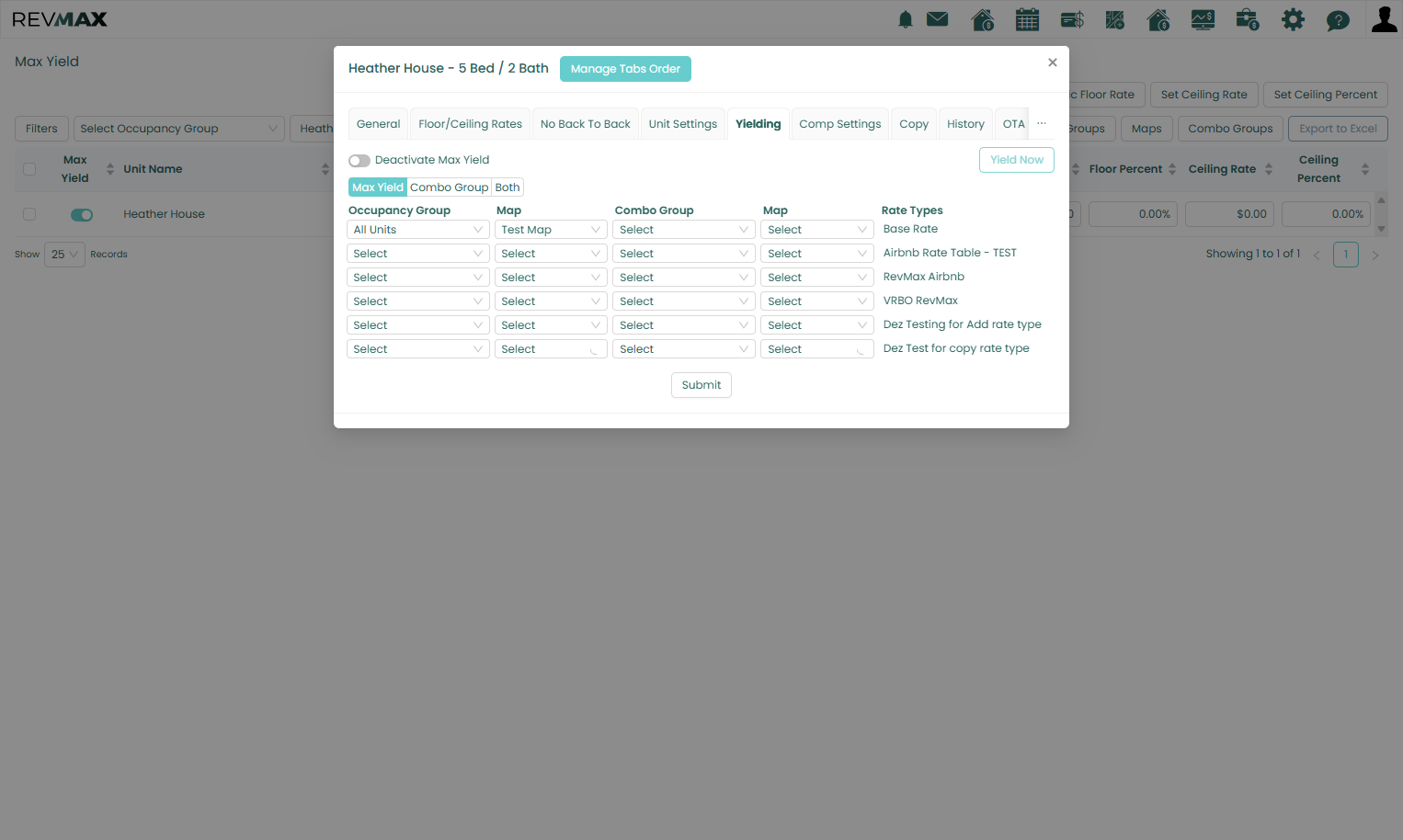The height and width of the screenshot is (840, 1403).
Task: Click the house-dollar icon beside the monitor icon
Action: pos(1158,19)
